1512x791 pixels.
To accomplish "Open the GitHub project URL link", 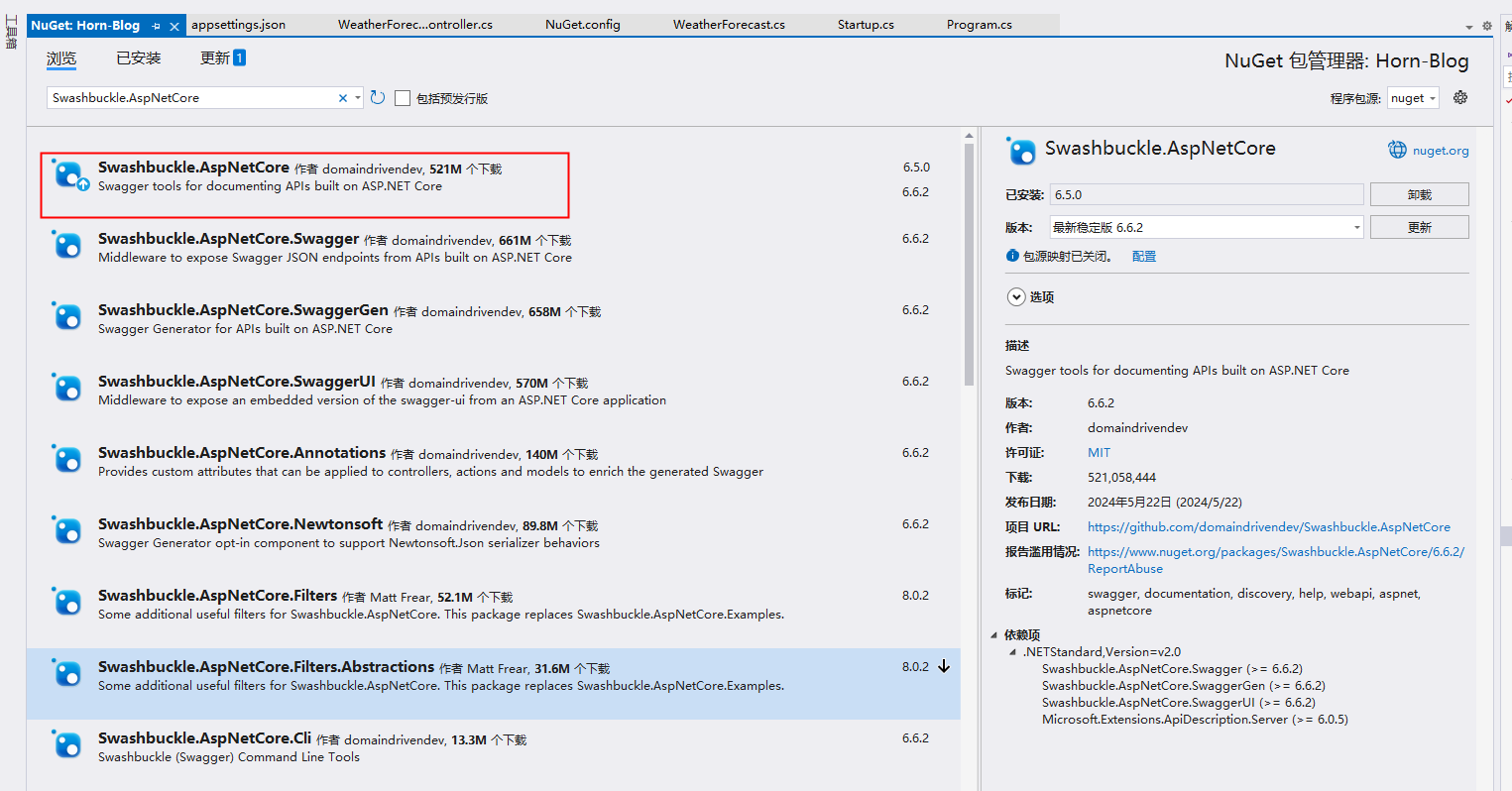I will tap(1268, 526).
